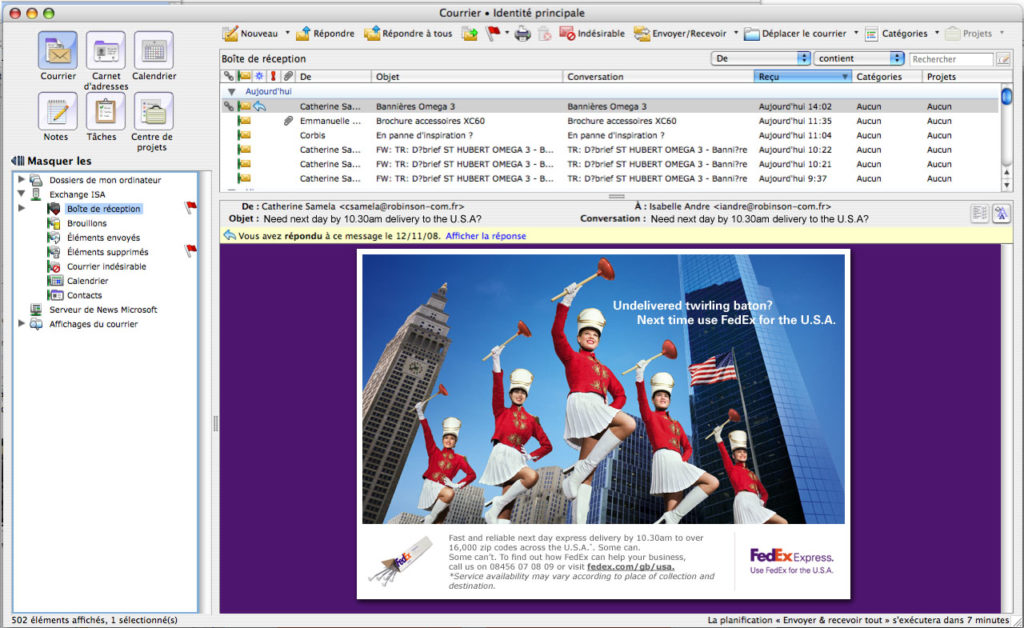Flag the message with the red flag icon

click(493, 33)
